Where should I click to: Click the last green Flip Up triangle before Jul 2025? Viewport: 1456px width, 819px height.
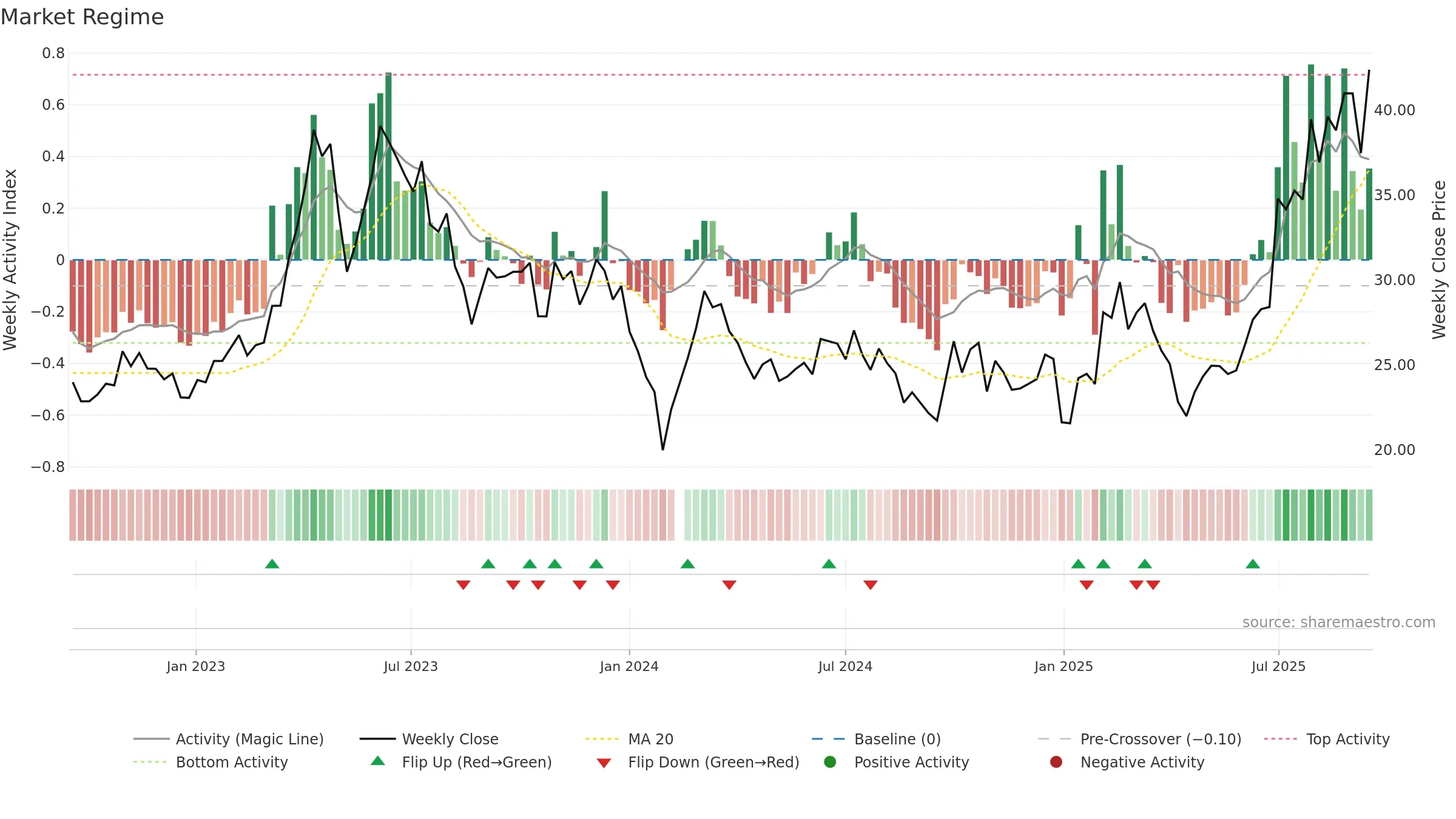[1253, 564]
